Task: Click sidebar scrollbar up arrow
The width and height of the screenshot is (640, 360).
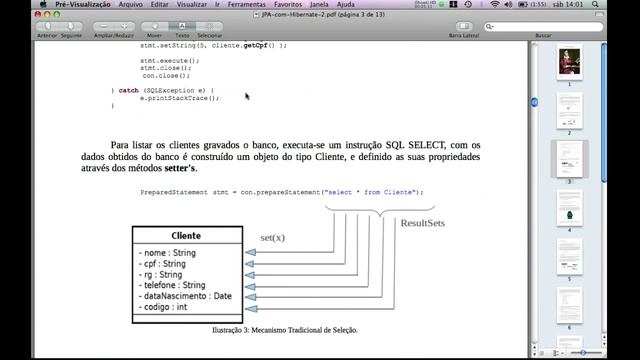Action: pos(604,338)
